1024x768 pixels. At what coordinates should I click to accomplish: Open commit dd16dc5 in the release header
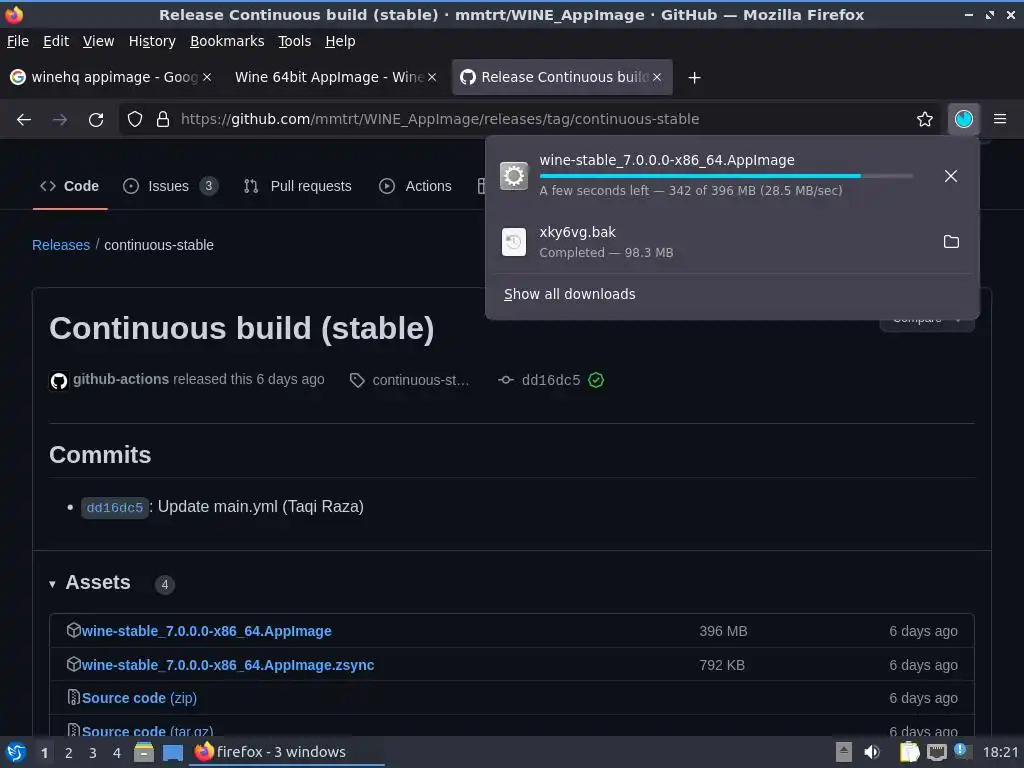551,380
